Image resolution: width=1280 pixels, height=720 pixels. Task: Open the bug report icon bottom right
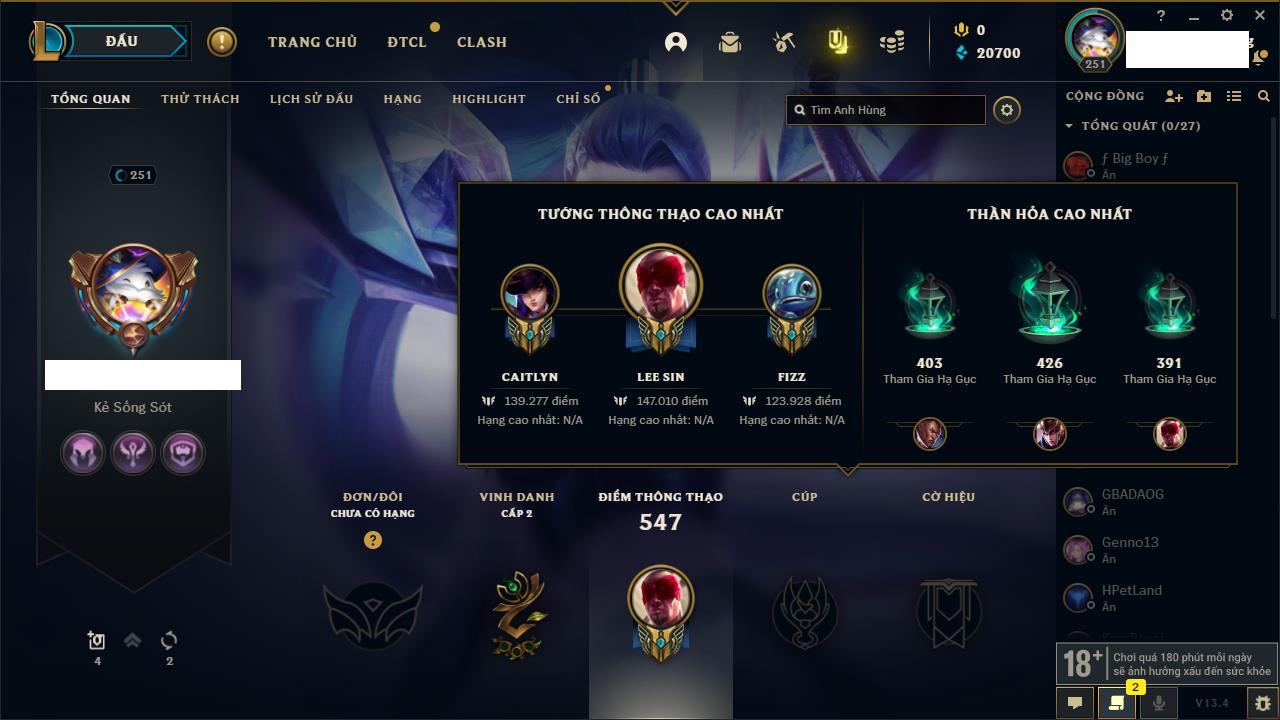pyautogui.click(x=1263, y=703)
